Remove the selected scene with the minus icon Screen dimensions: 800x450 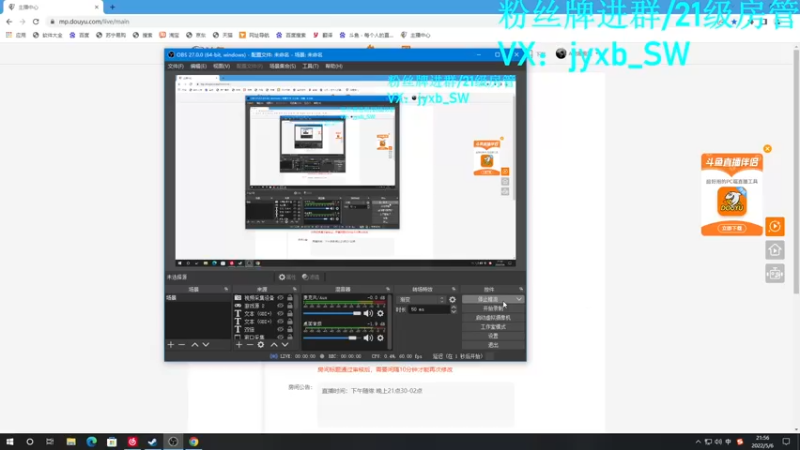[182, 345]
